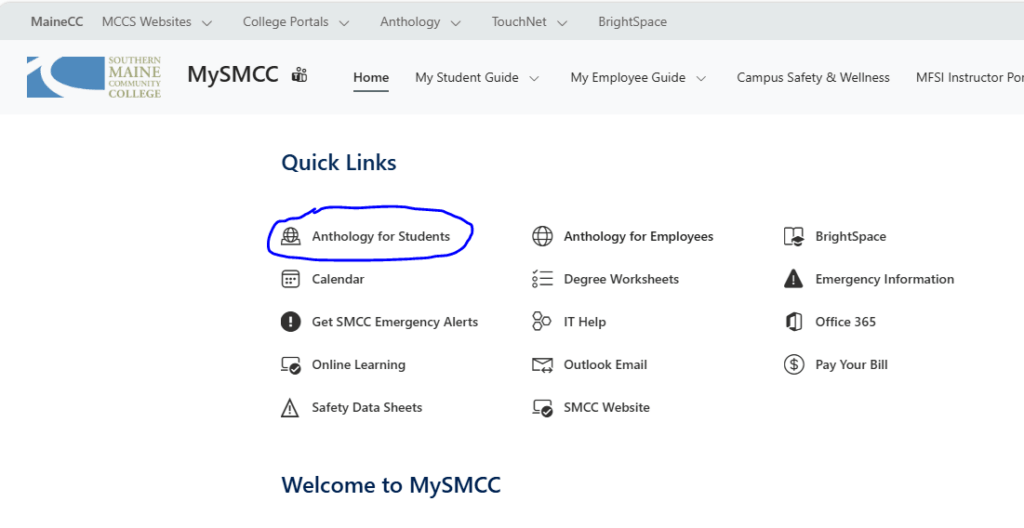Open TouchNet menu label
The width and height of the screenshot is (1024, 528).
click(519, 22)
